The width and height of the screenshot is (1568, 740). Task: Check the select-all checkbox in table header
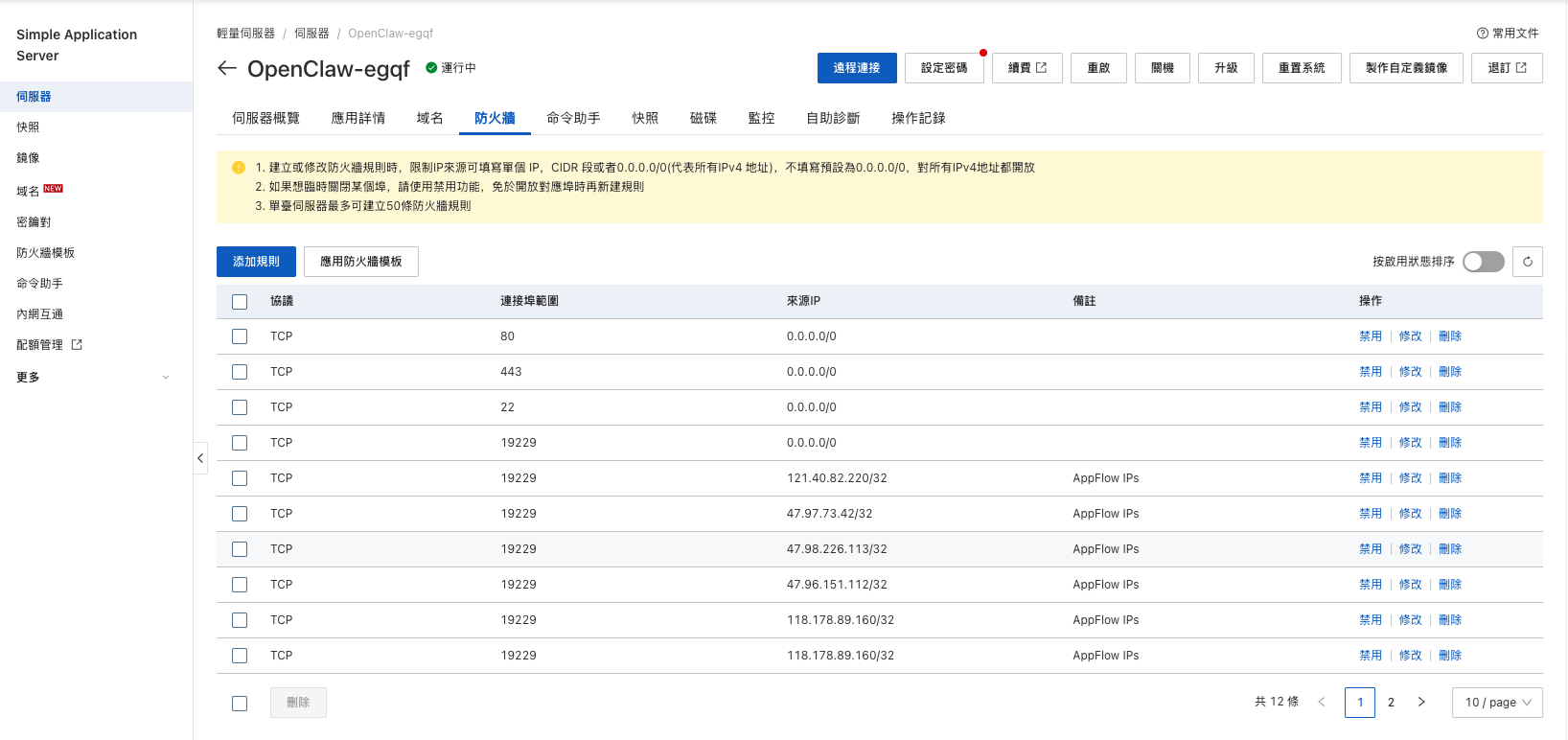click(240, 302)
